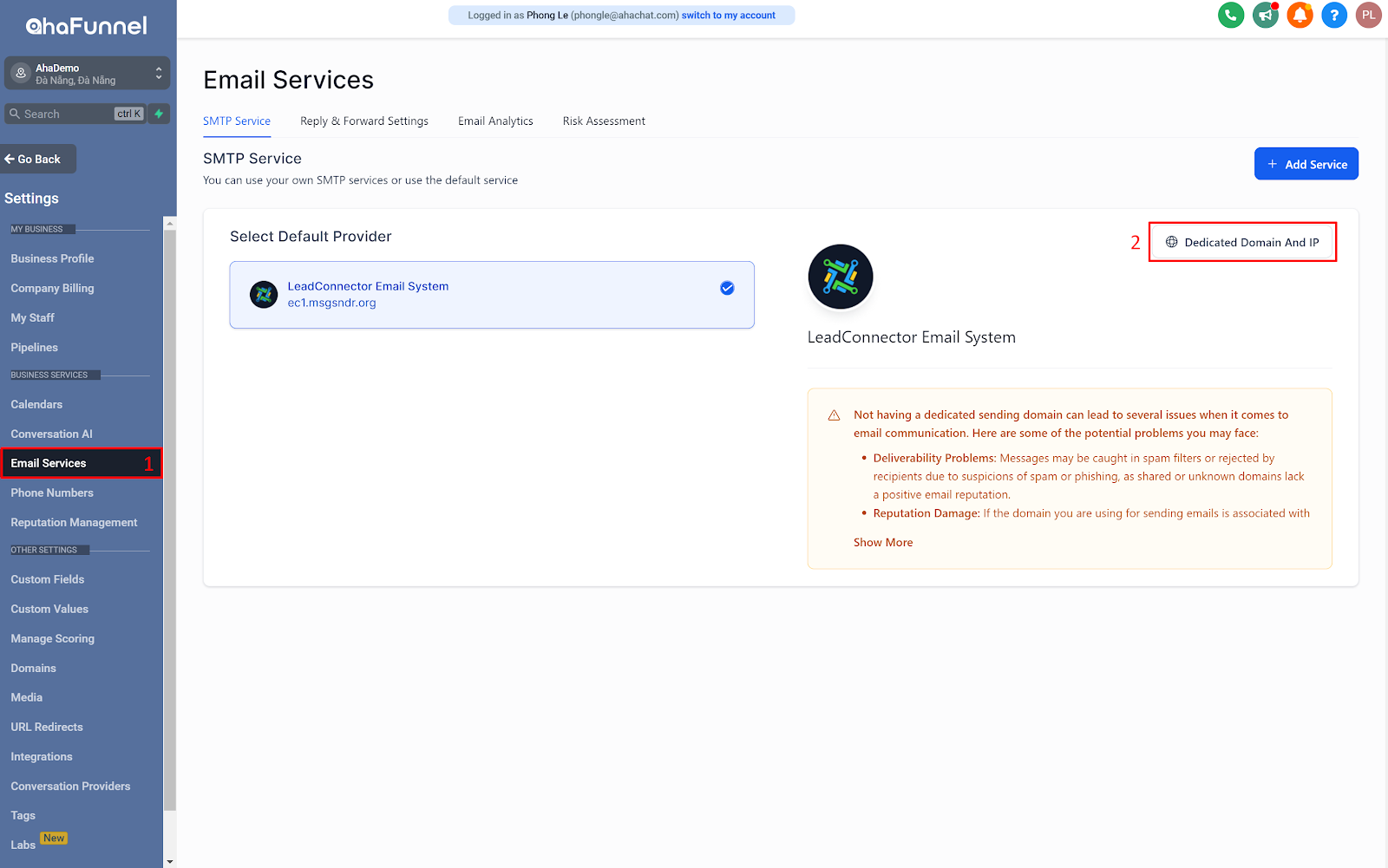The image size is (1388, 868).
Task: Click the ec1.msgsndr.org domain text
Action: (x=331, y=303)
